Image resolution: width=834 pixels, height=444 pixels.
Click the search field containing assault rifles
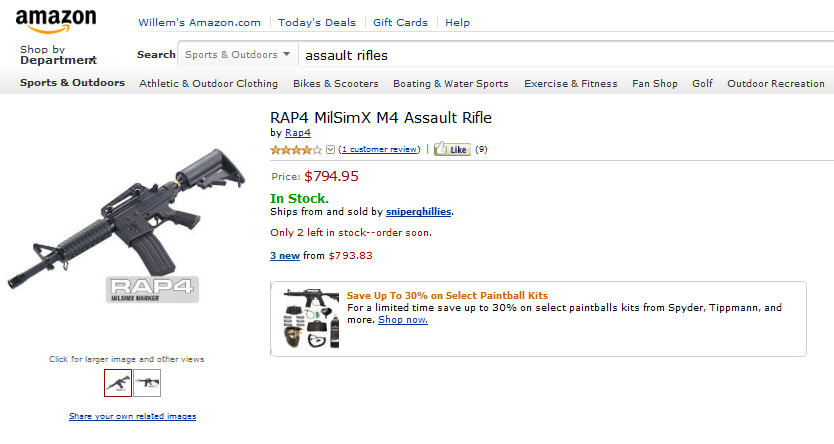(560, 55)
